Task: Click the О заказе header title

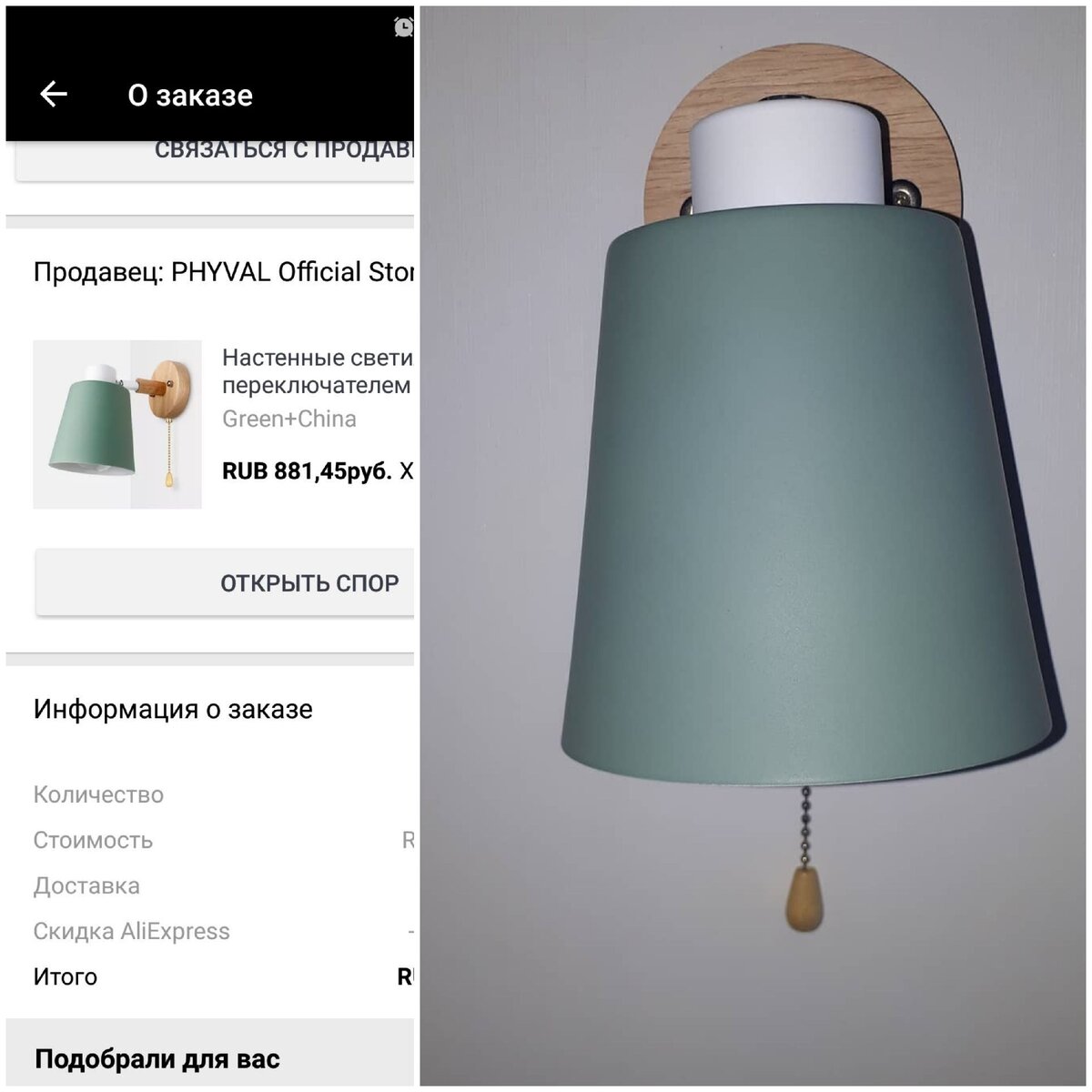Action: [190, 95]
